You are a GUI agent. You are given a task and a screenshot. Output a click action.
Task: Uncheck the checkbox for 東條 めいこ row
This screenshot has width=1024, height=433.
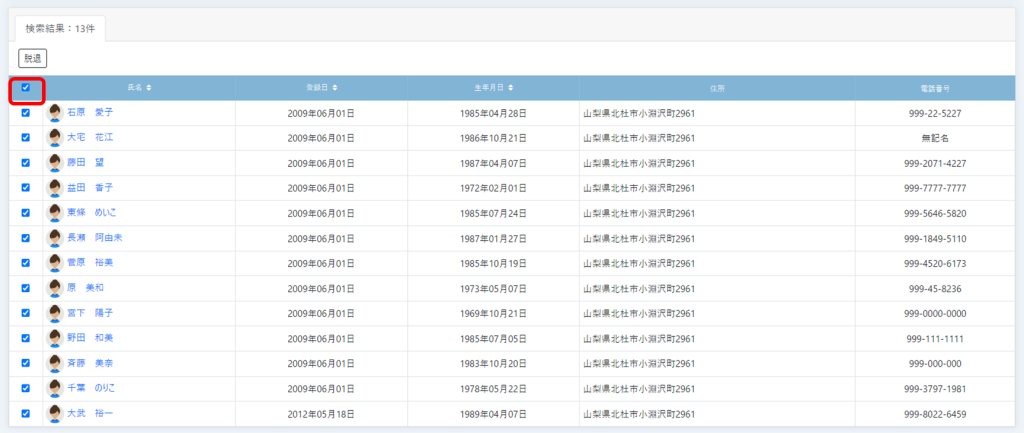[x=26, y=213]
